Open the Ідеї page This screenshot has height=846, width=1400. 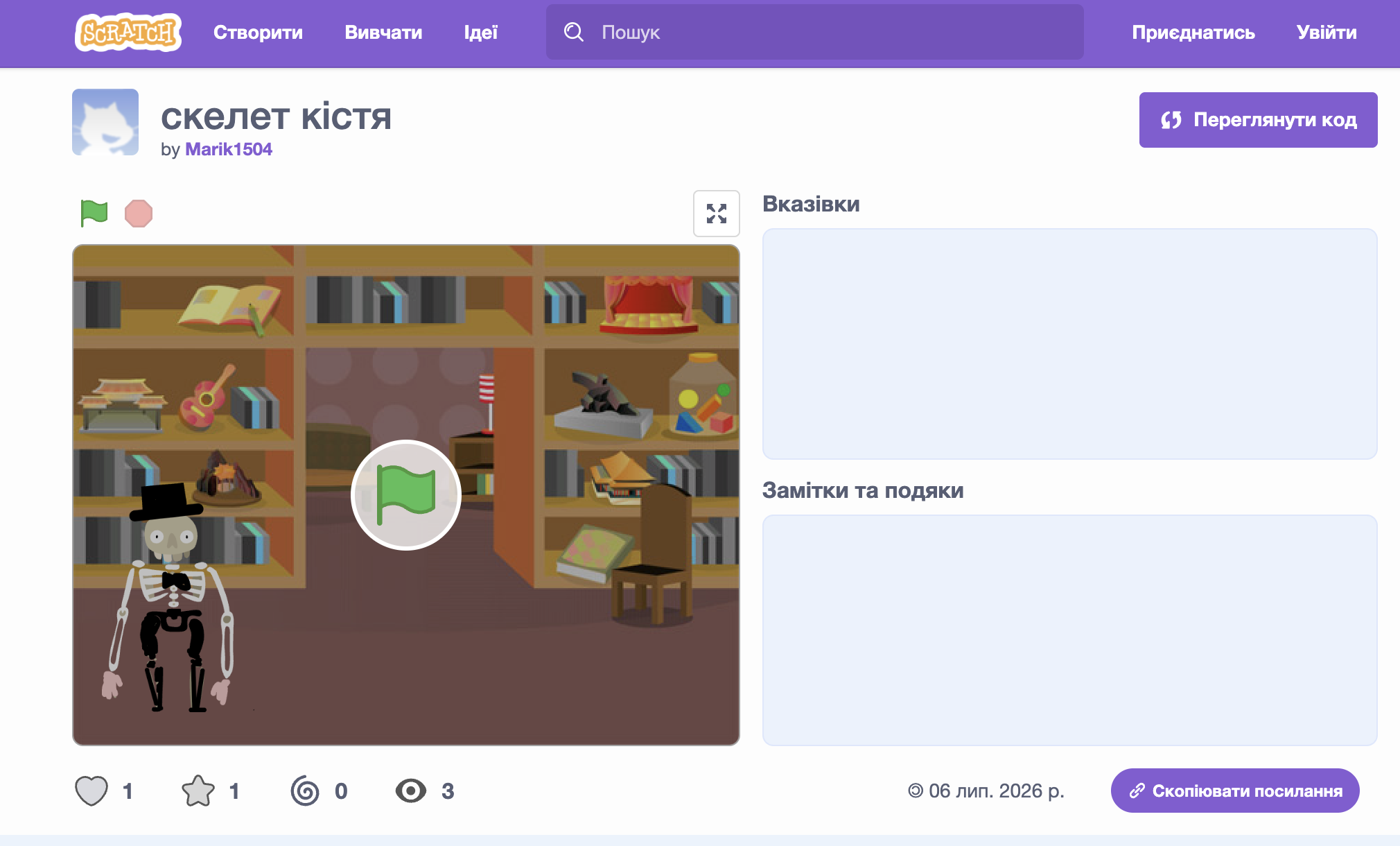point(481,33)
